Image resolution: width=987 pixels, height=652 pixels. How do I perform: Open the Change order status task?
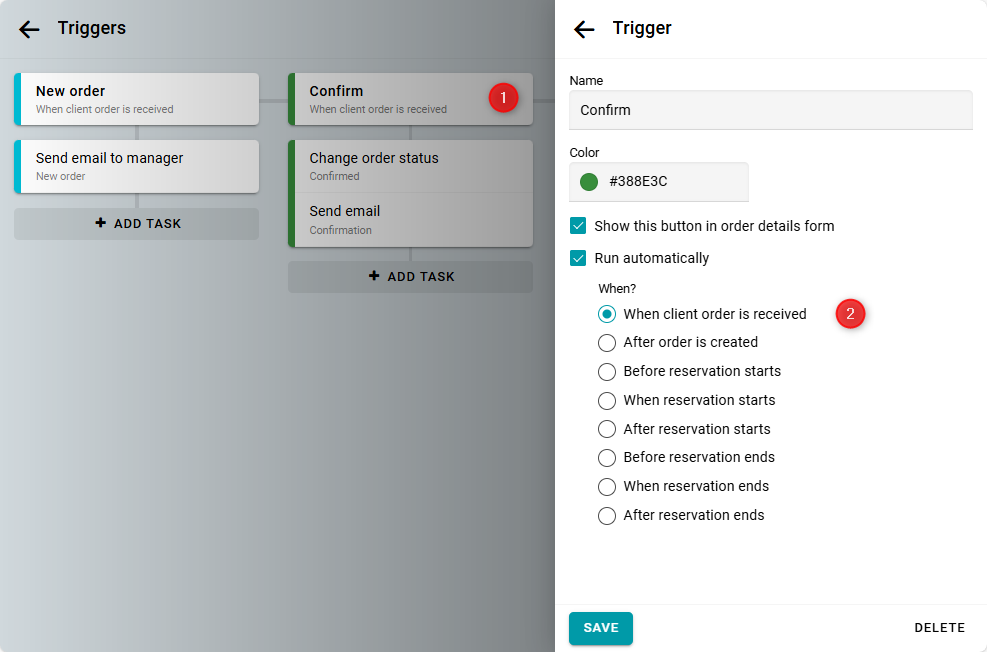pyautogui.click(x=410, y=166)
